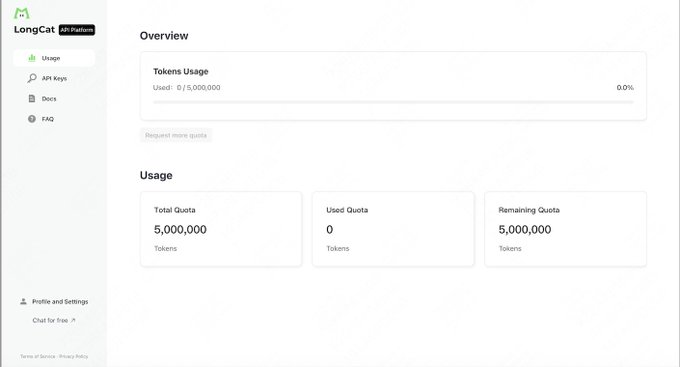Click the Profile and Settings person icon
This screenshot has height=367, width=680.
point(23,301)
